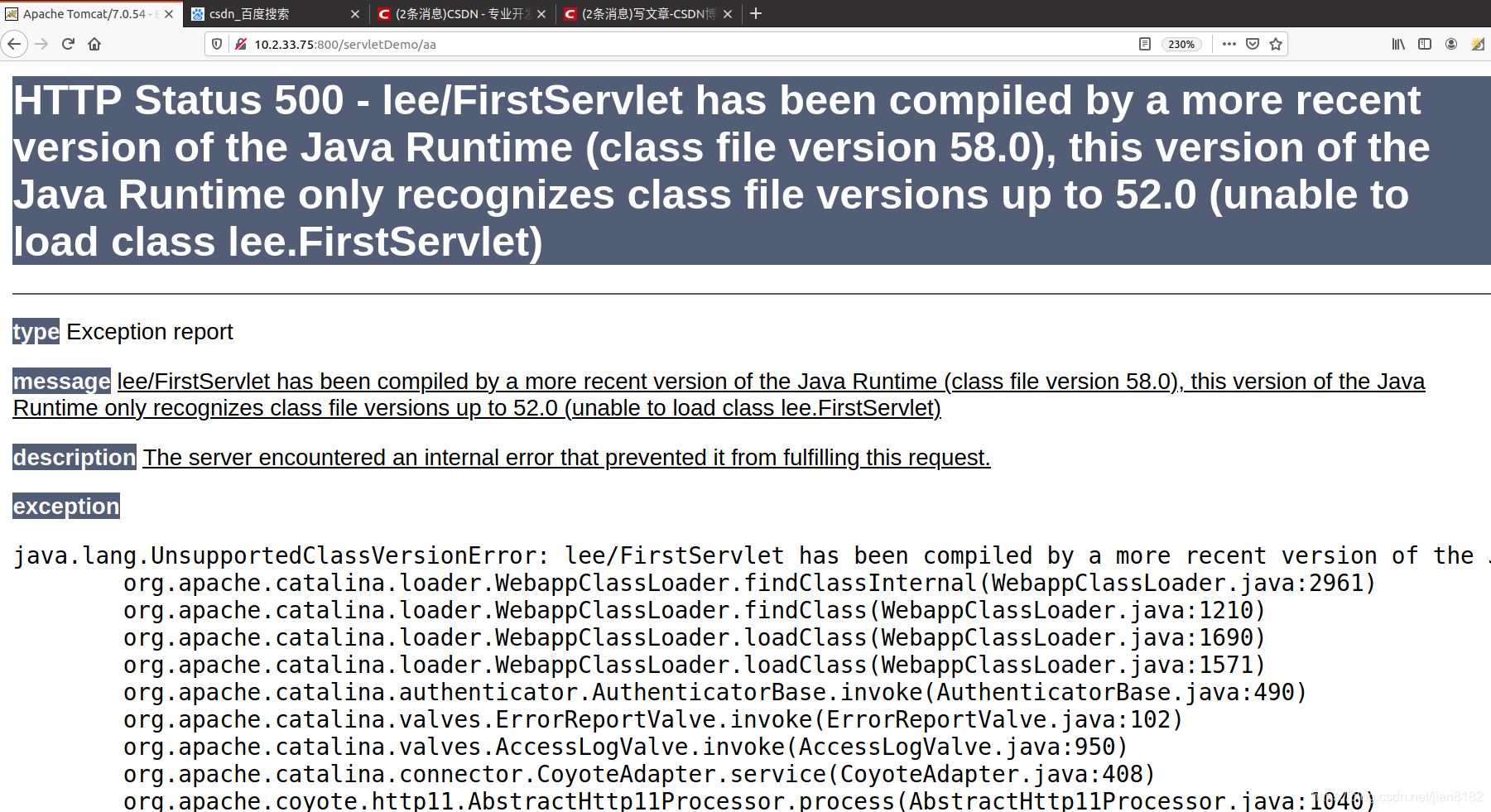Save this page to Pocket
The height and width of the screenshot is (812, 1491).
(x=1252, y=44)
